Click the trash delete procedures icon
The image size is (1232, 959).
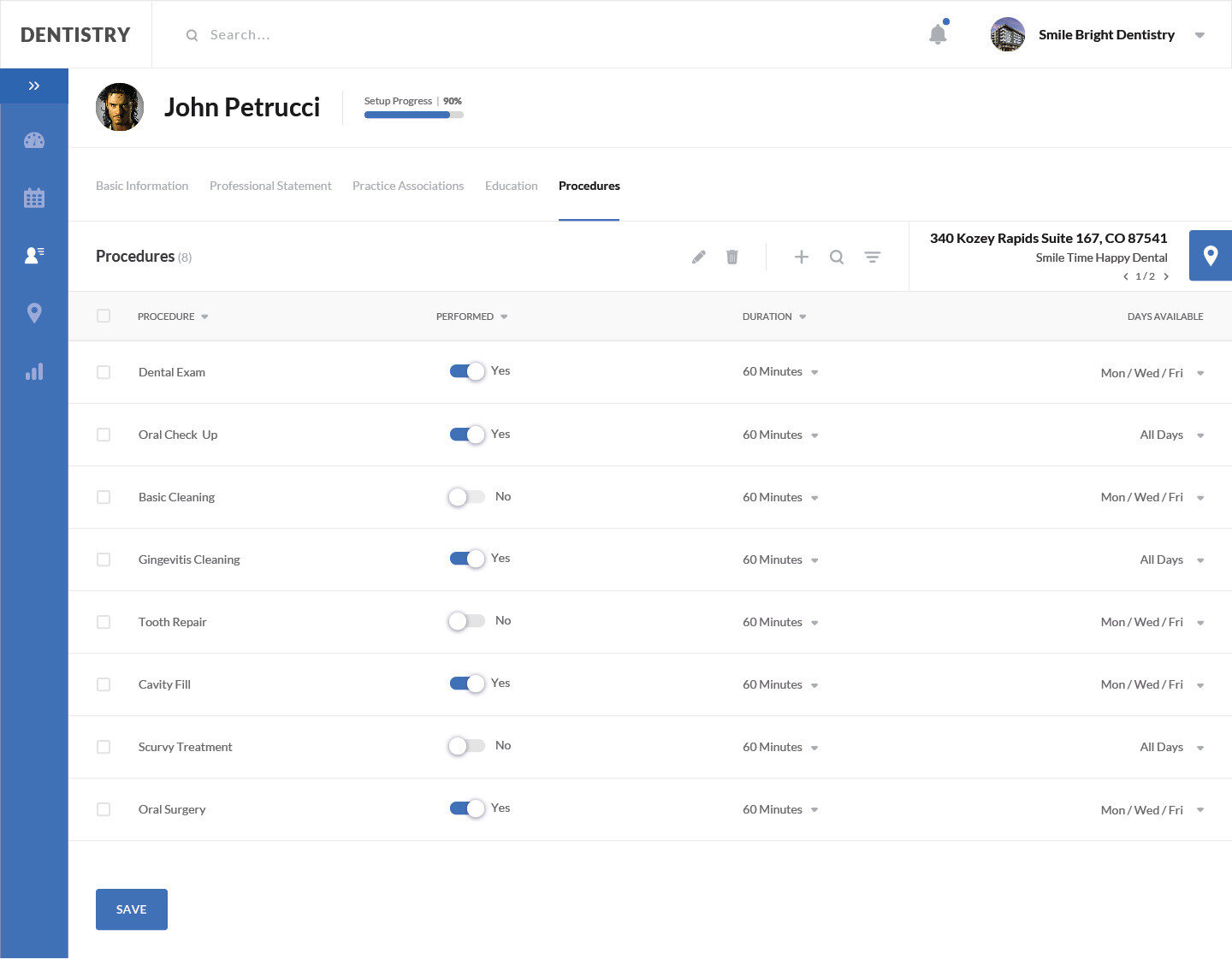(x=732, y=257)
